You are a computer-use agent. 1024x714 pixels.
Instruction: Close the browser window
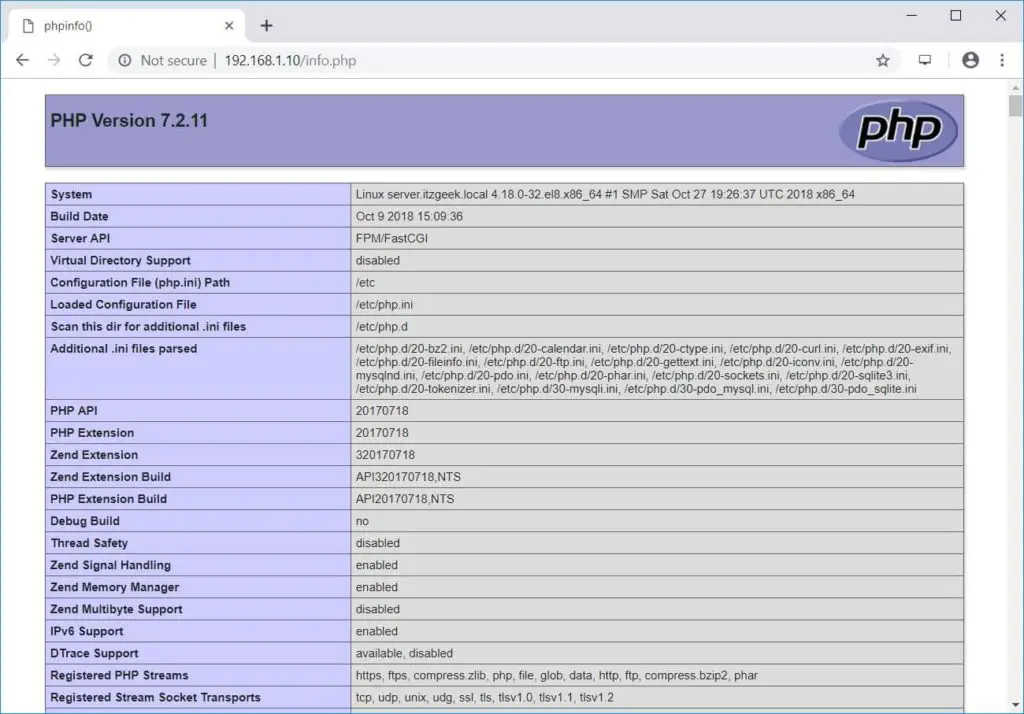(1000, 15)
